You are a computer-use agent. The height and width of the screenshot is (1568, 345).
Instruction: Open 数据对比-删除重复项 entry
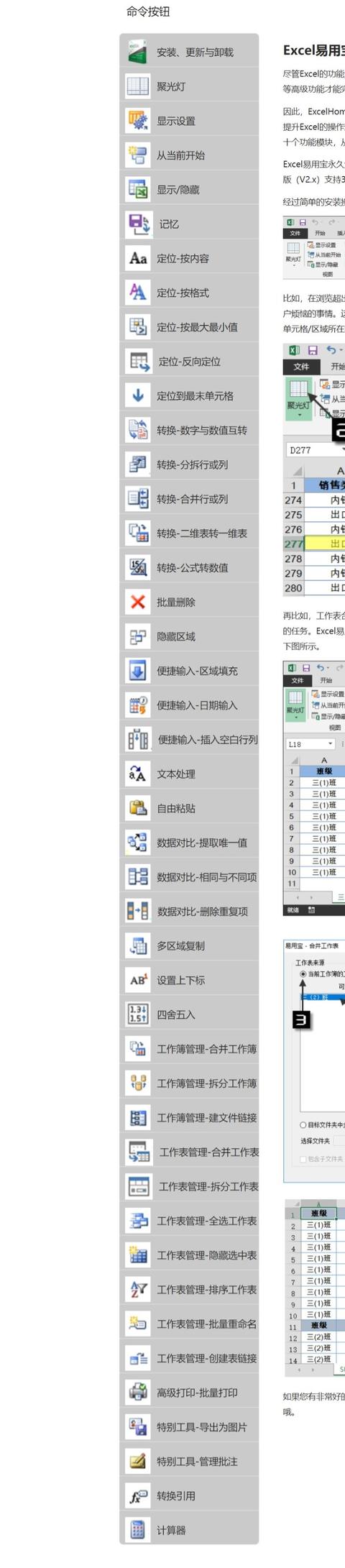click(x=189, y=912)
